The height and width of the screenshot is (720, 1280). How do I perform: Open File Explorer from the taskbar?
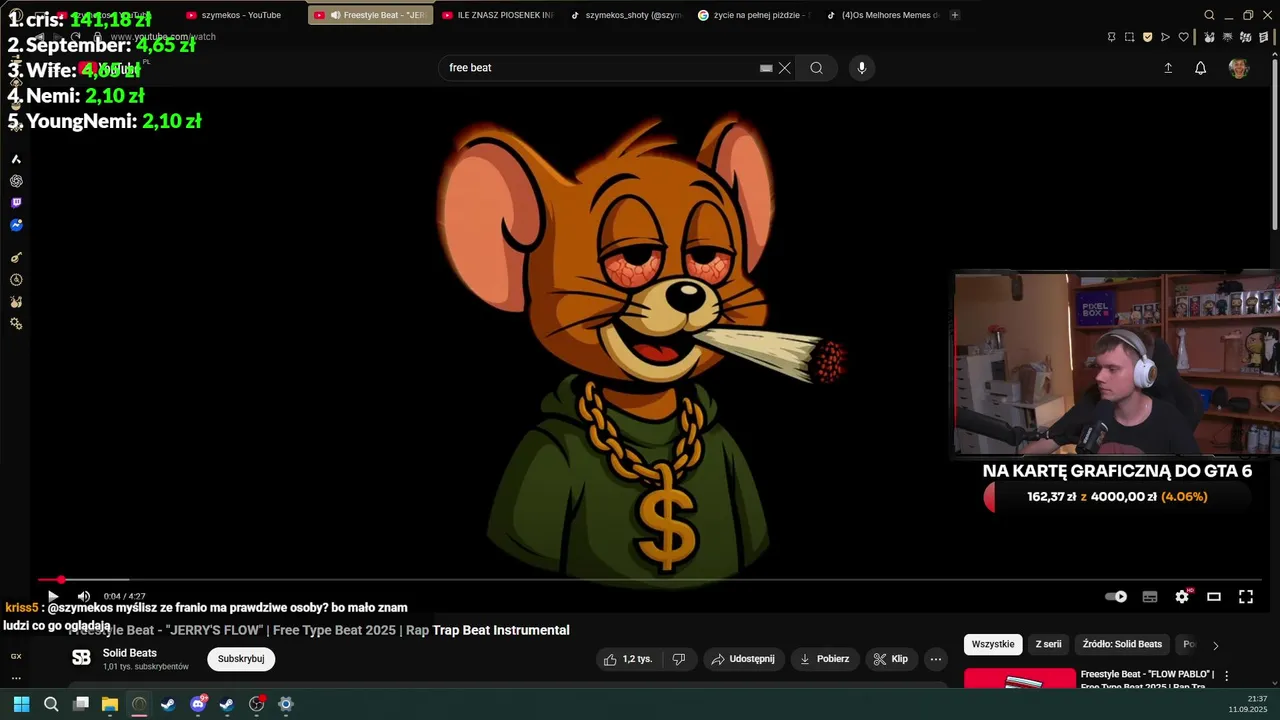pos(110,704)
